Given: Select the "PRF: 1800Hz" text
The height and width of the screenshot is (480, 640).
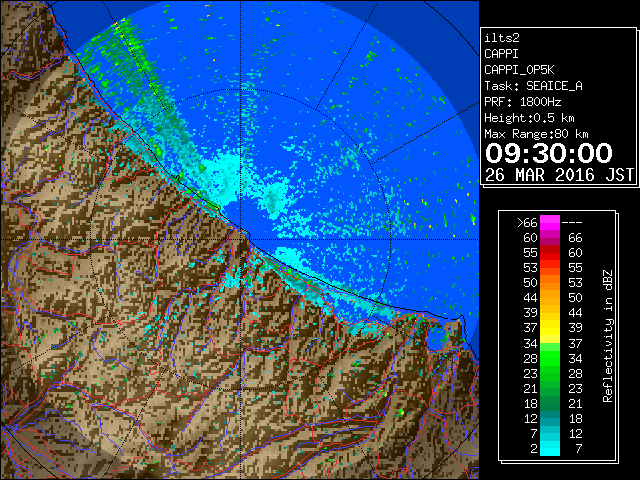Looking at the screenshot, I should tap(524, 102).
